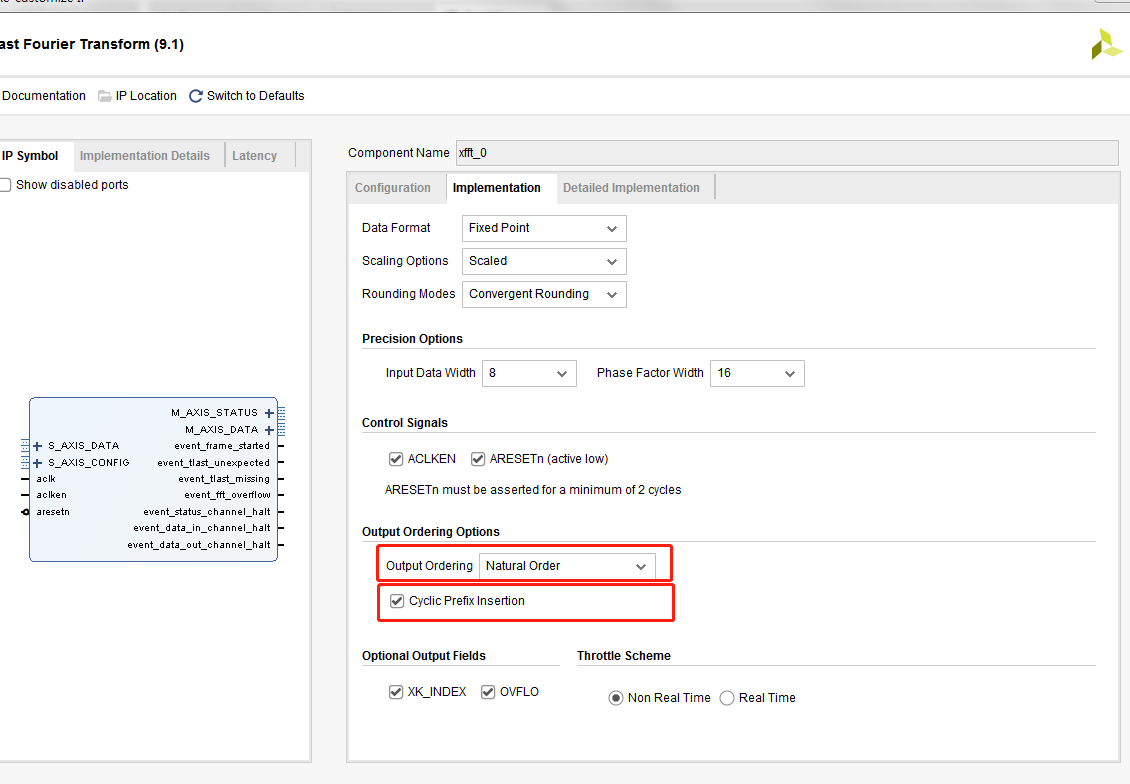The height and width of the screenshot is (784, 1130).
Task: Click event_data_out_channel_halt port label
Action: point(199,545)
